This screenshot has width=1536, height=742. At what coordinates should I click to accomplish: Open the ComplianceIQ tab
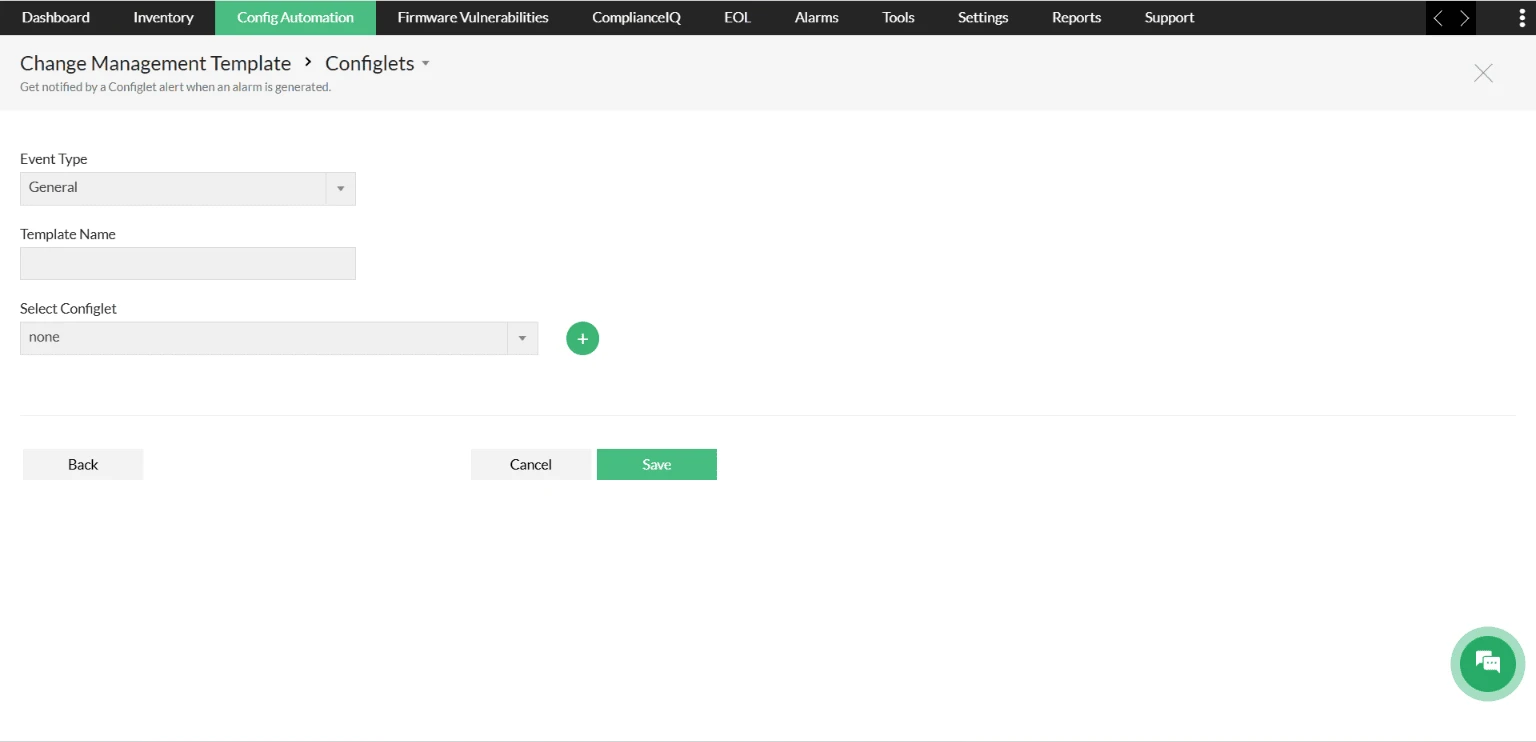click(x=636, y=17)
